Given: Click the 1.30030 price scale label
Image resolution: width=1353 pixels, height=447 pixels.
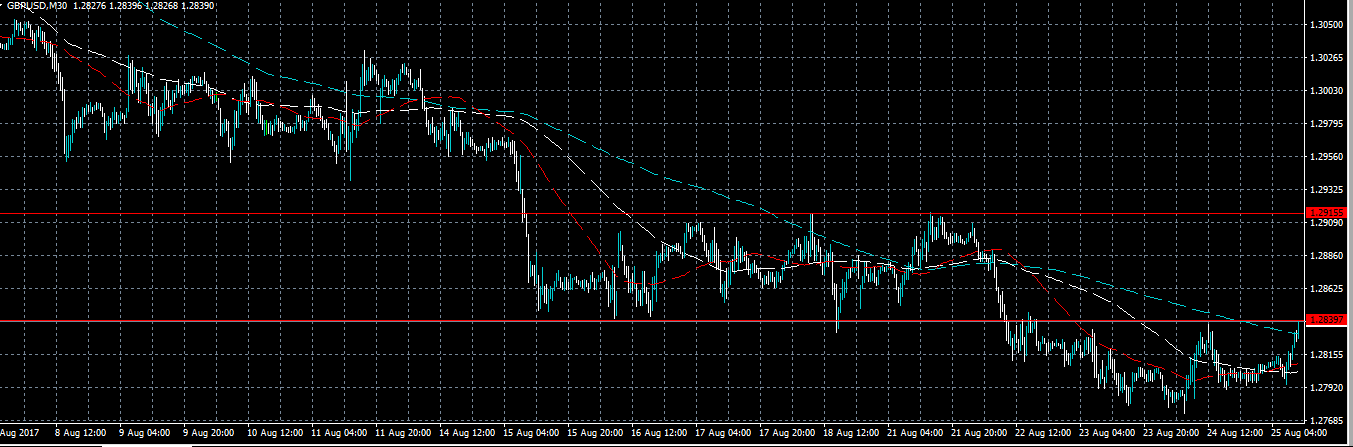Looking at the screenshot, I should (1327, 90).
